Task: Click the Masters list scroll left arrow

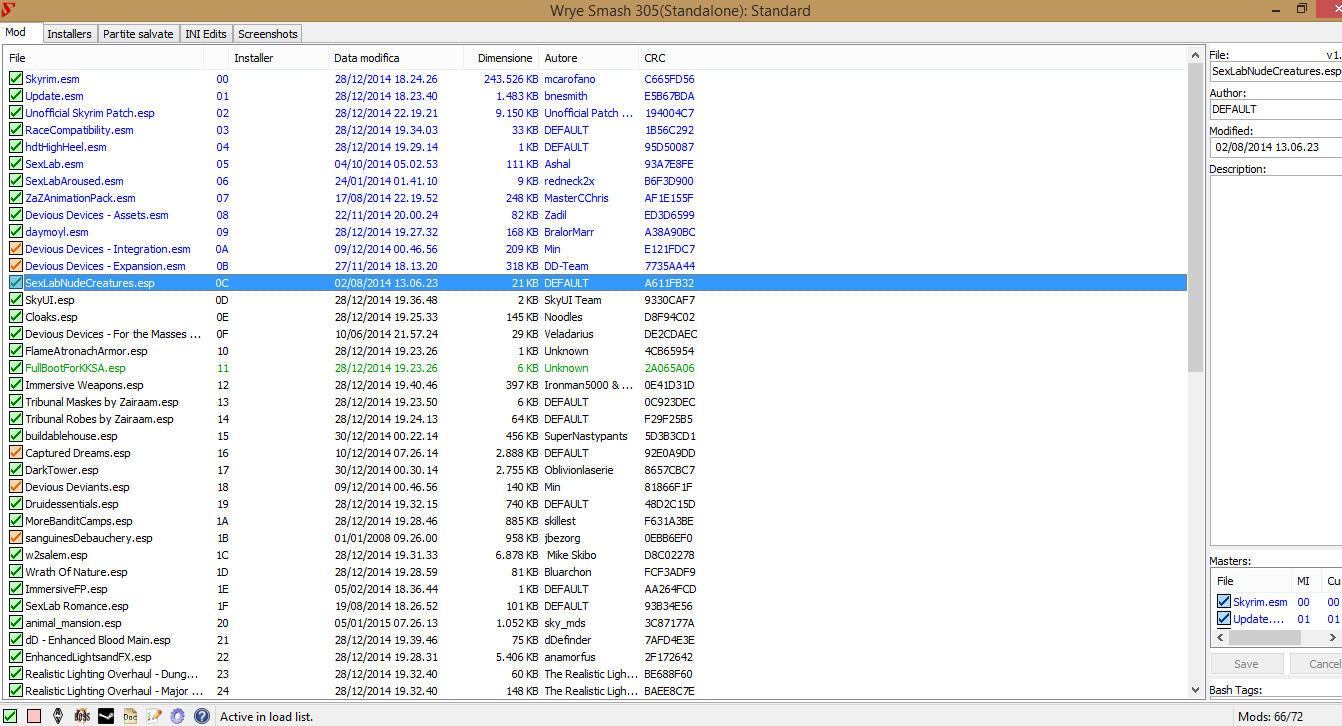Action: [x=1219, y=637]
